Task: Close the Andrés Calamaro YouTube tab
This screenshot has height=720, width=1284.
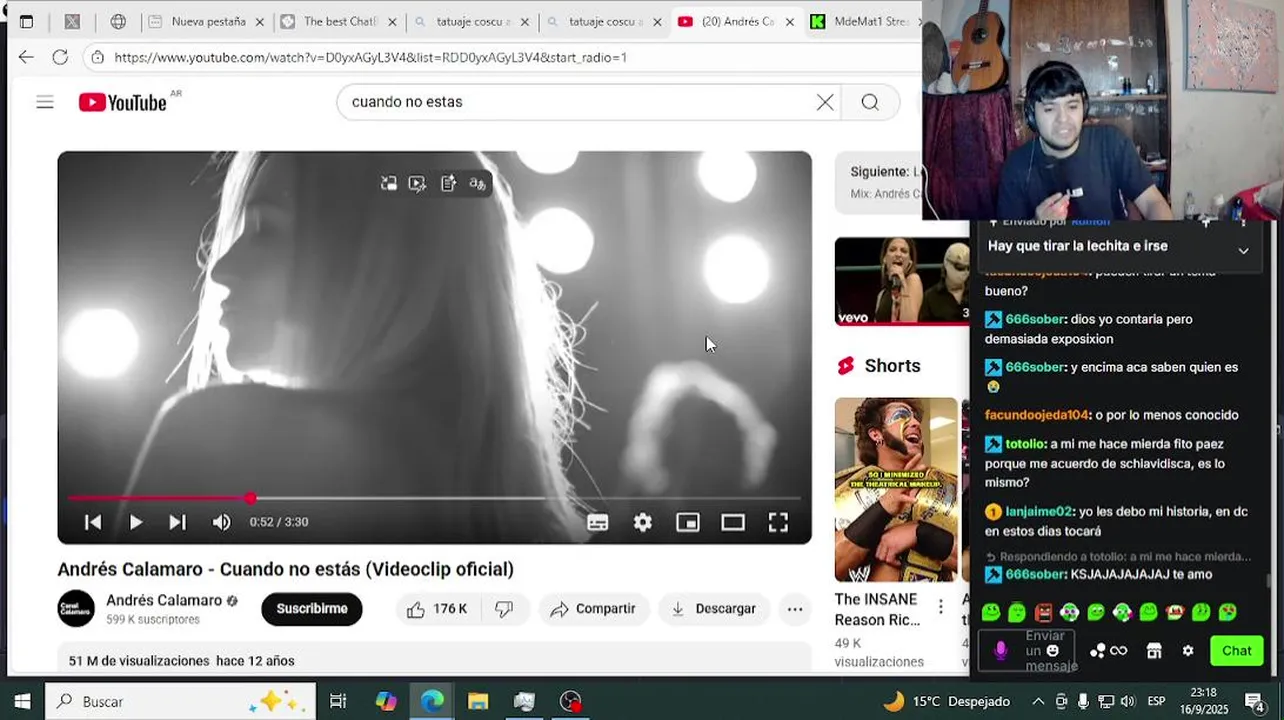Action: [789, 21]
